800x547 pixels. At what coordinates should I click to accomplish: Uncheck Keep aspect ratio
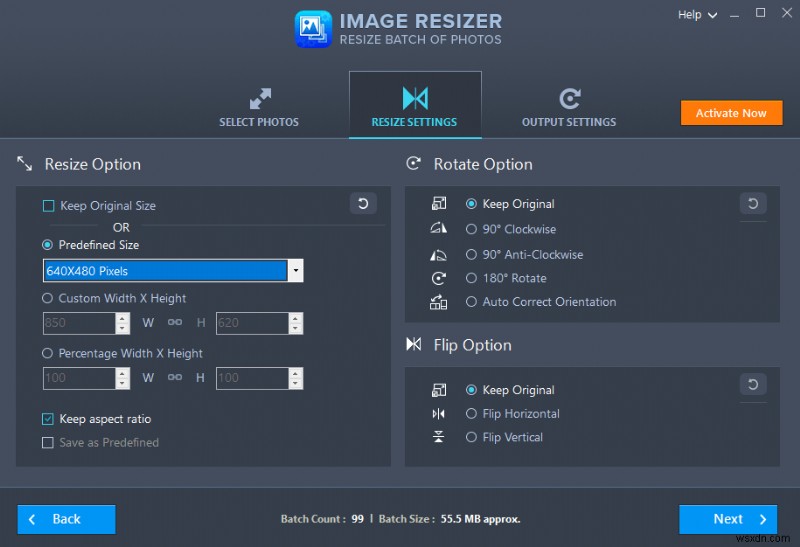tap(47, 419)
